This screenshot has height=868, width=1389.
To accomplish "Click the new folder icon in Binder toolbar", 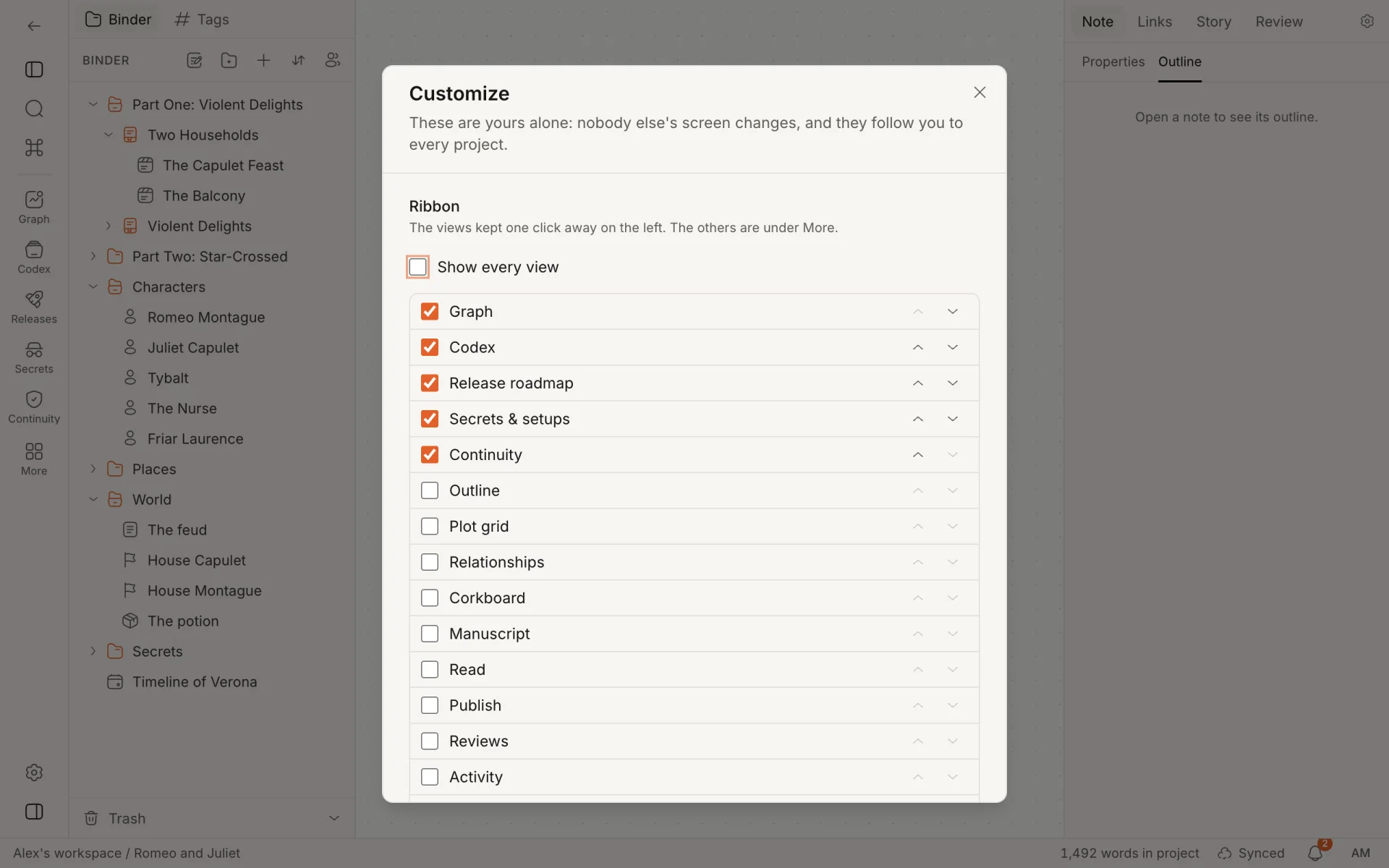I will (229, 61).
